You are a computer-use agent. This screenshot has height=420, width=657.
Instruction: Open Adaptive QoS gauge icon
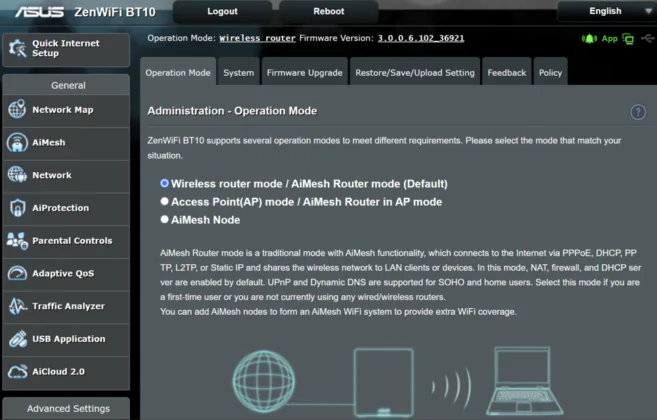[x=17, y=273]
